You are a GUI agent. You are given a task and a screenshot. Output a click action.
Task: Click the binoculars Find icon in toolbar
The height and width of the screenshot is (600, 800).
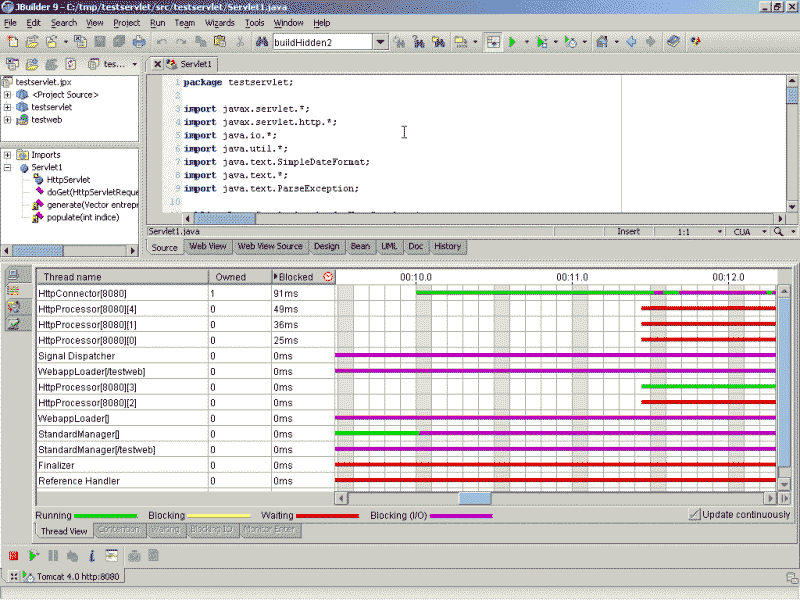260,42
